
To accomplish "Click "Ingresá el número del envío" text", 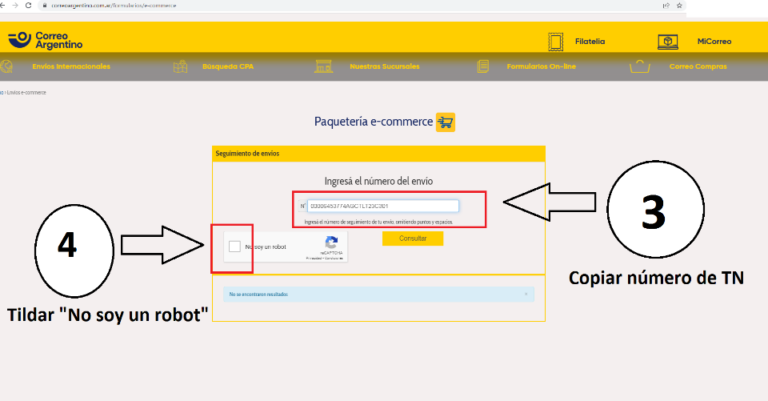I will pyautogui.click(x=379, y=181).
